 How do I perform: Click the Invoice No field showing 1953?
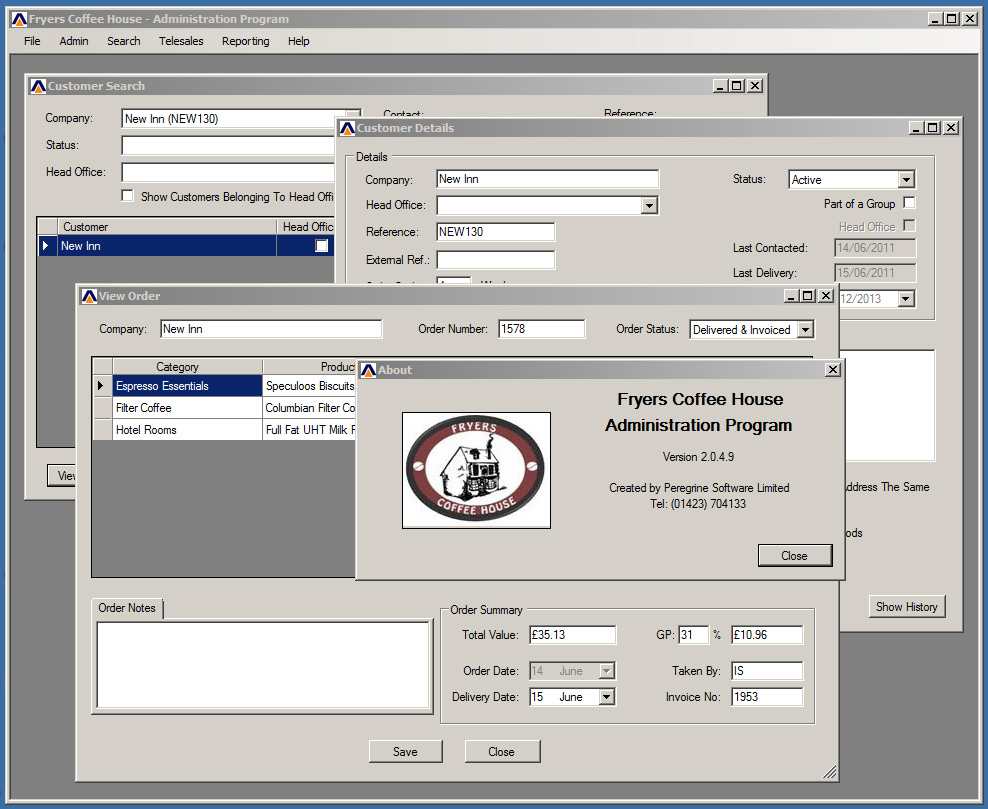(767, 697)
